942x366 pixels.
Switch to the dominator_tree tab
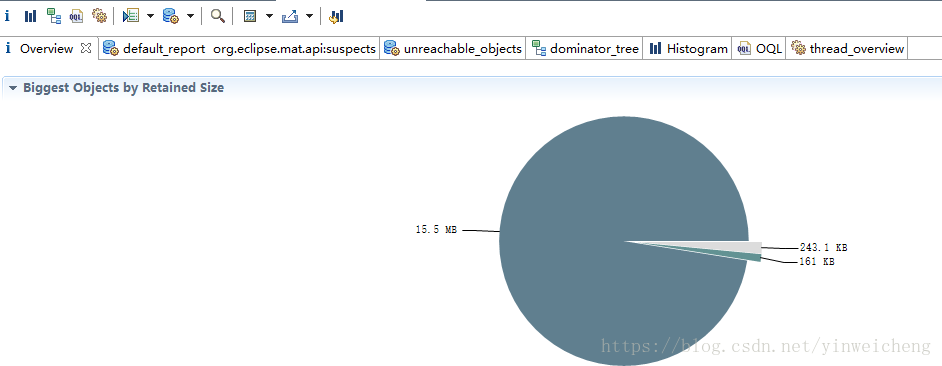pos(585,49)
